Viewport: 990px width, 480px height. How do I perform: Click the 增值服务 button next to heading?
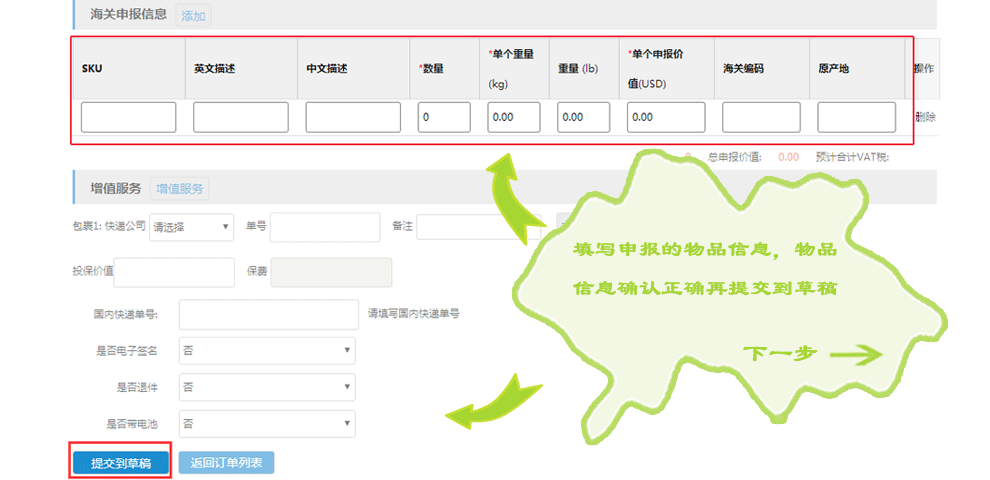point(180,188)
